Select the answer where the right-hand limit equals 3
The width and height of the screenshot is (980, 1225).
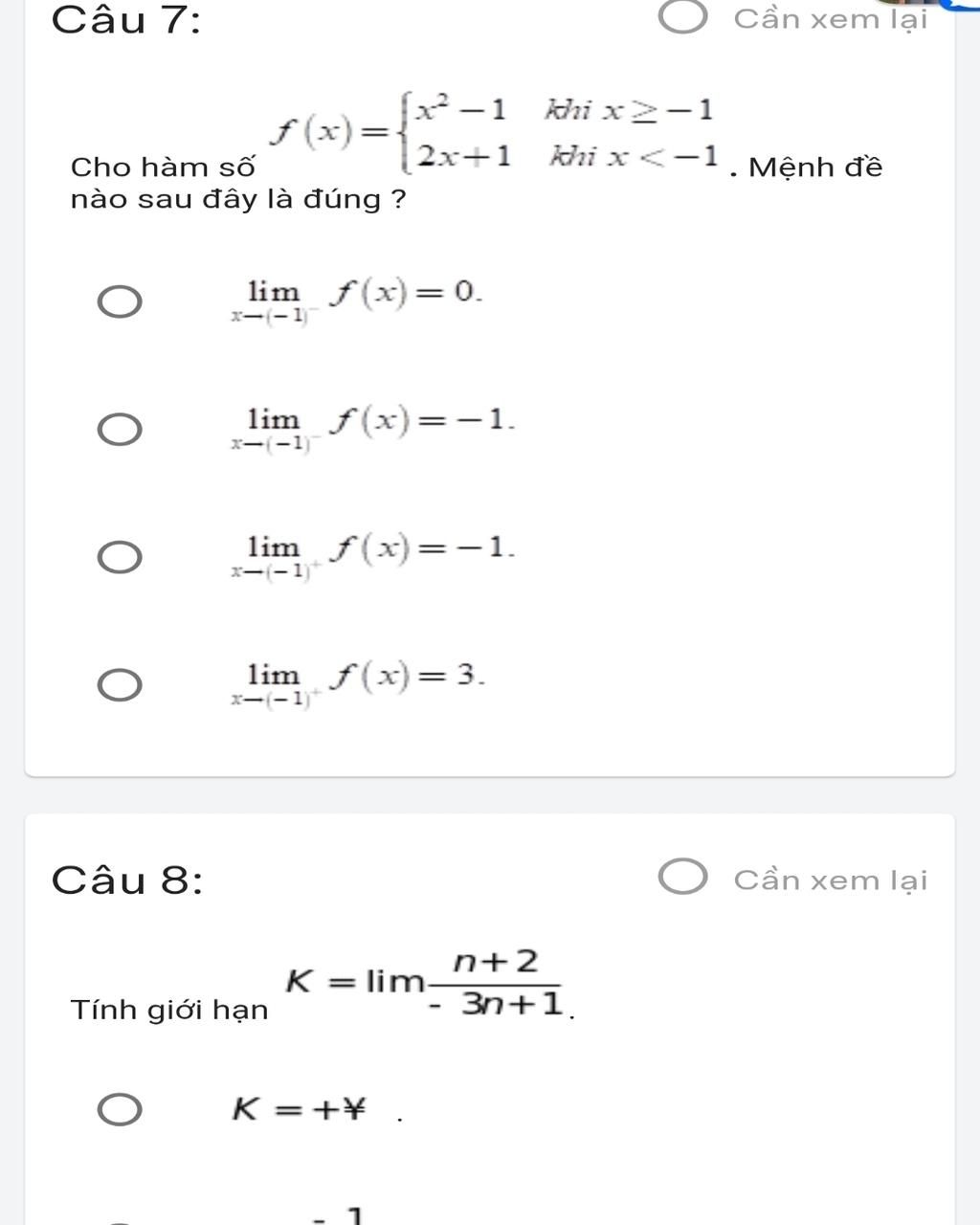(121, 685)
